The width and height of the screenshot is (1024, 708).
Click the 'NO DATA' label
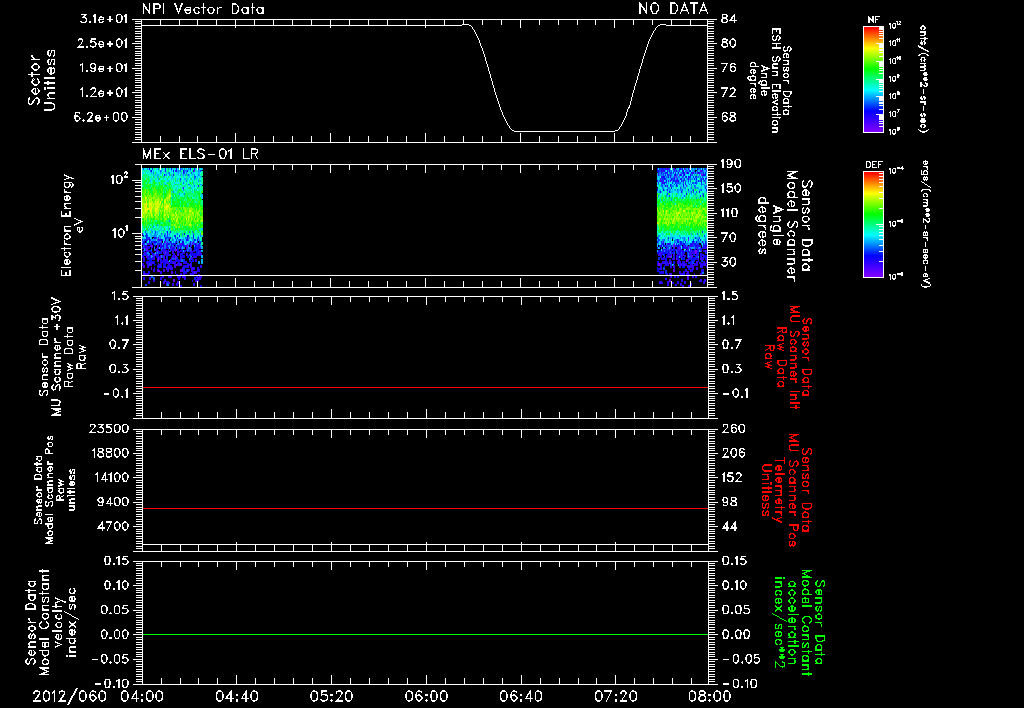673,9
